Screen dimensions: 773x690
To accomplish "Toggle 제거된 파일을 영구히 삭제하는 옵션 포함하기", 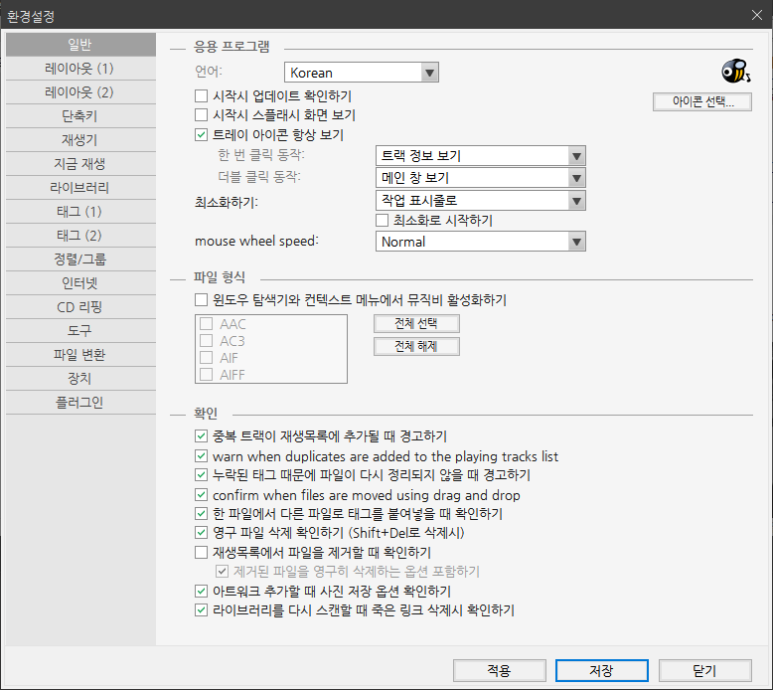I will (222, 571).
